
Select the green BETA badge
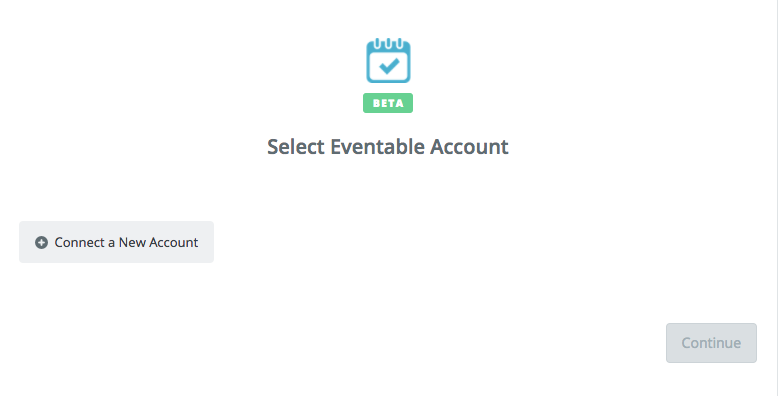pos(388,103)
